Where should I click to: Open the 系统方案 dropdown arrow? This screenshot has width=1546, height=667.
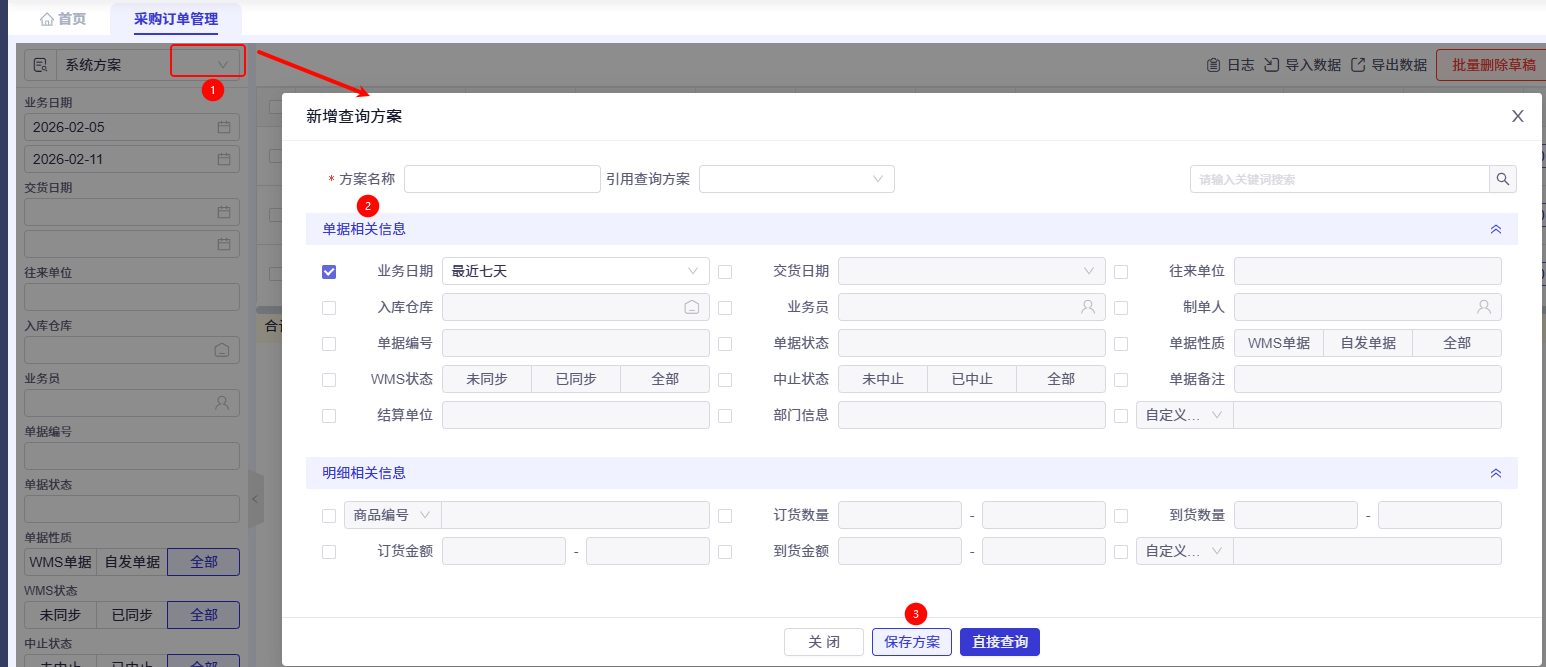[223, 65]
